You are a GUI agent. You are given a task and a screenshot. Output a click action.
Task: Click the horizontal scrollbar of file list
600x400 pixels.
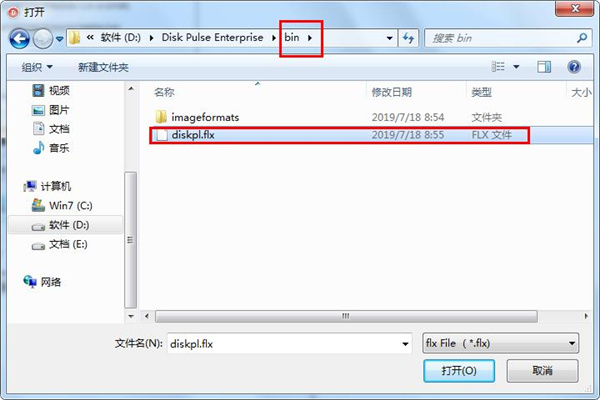click(346, 316)
